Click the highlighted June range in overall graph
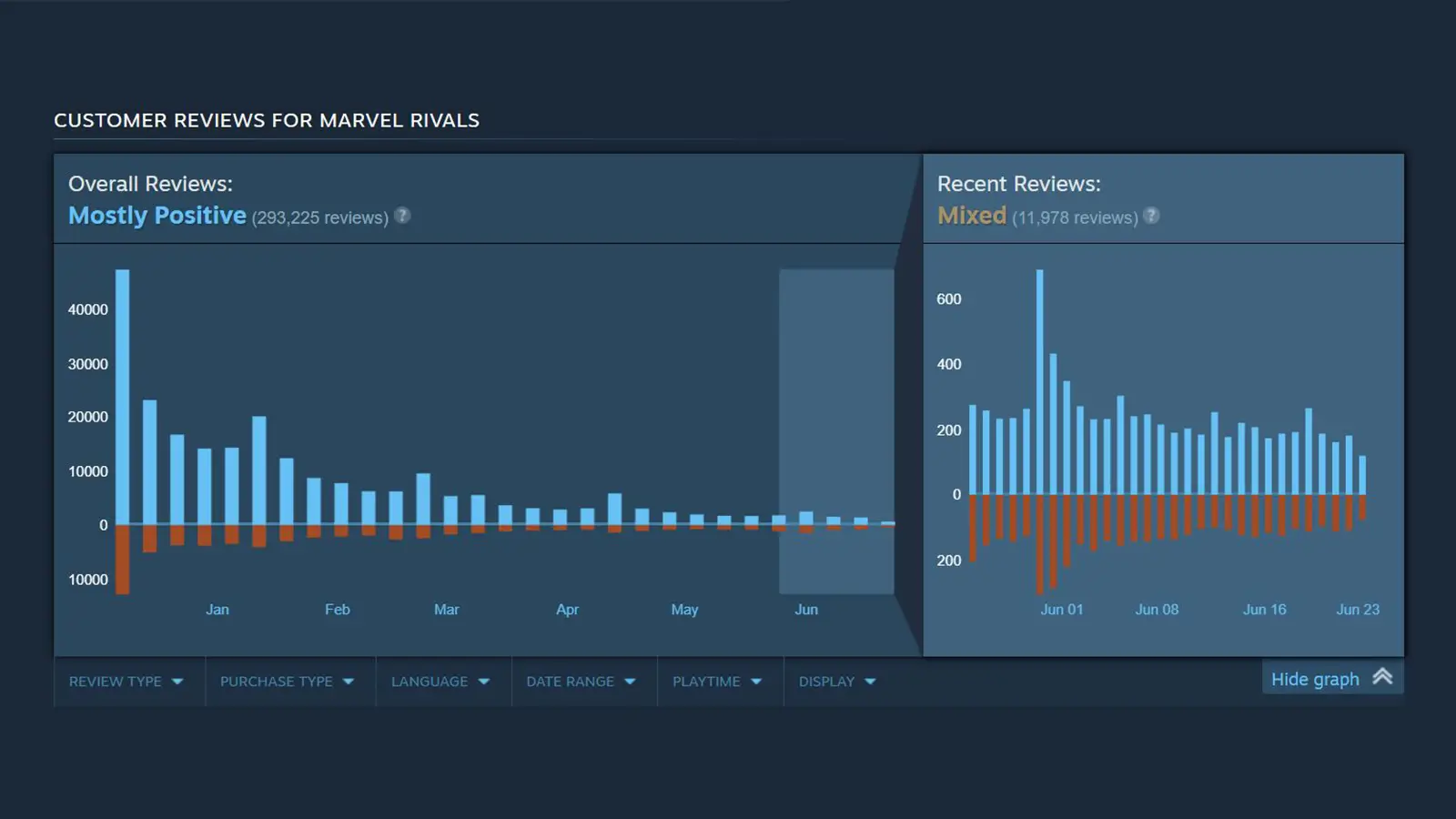This screenshot has height=819, width=1456. (x=836, y=431)
